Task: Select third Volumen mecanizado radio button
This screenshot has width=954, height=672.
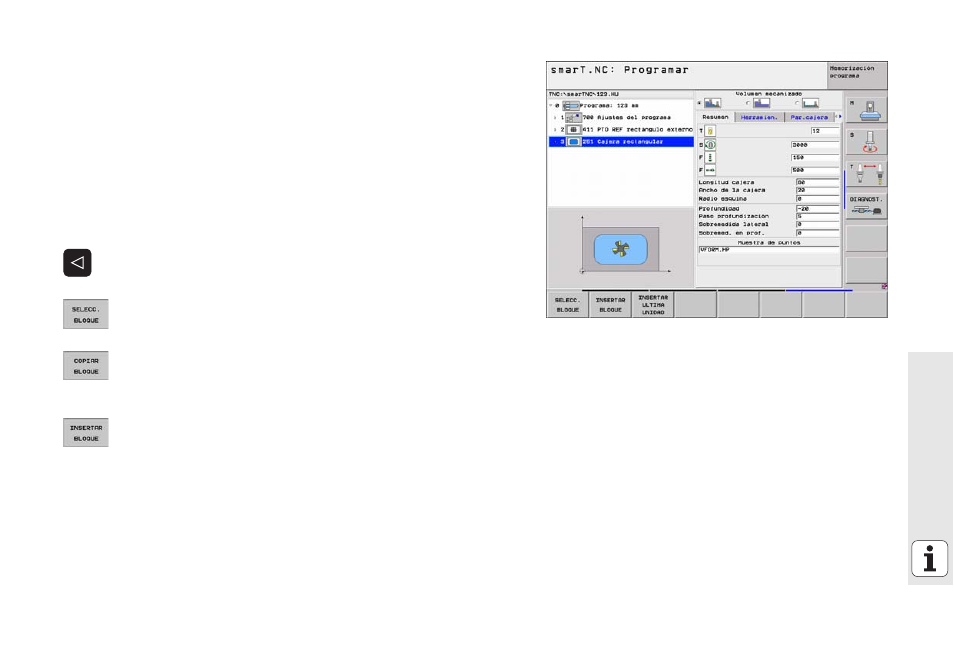Action: click(796, 103)
